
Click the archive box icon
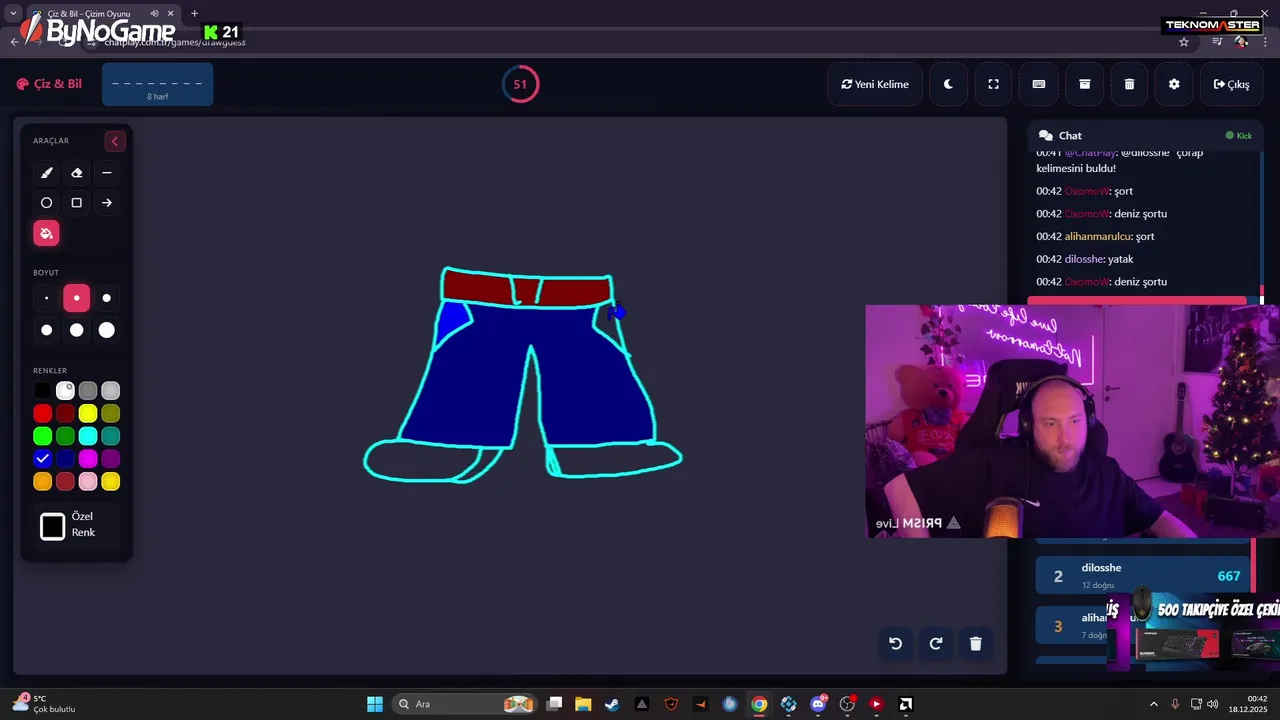pyautogui.click(x=1084, y=84)
